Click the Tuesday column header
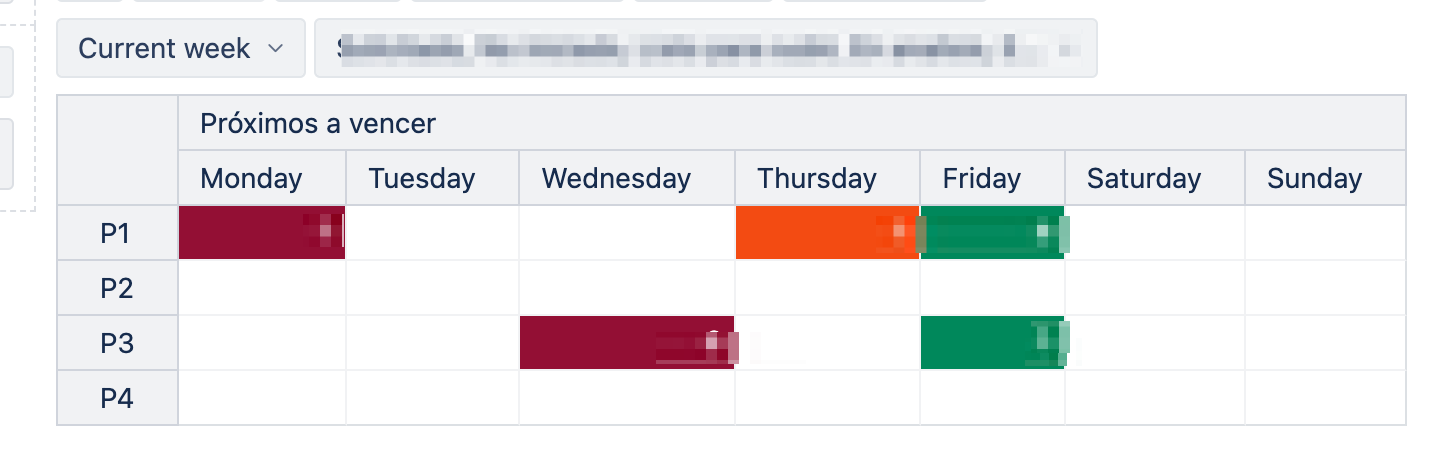The width and height of the screenshot is (1456, 450). 432,178
